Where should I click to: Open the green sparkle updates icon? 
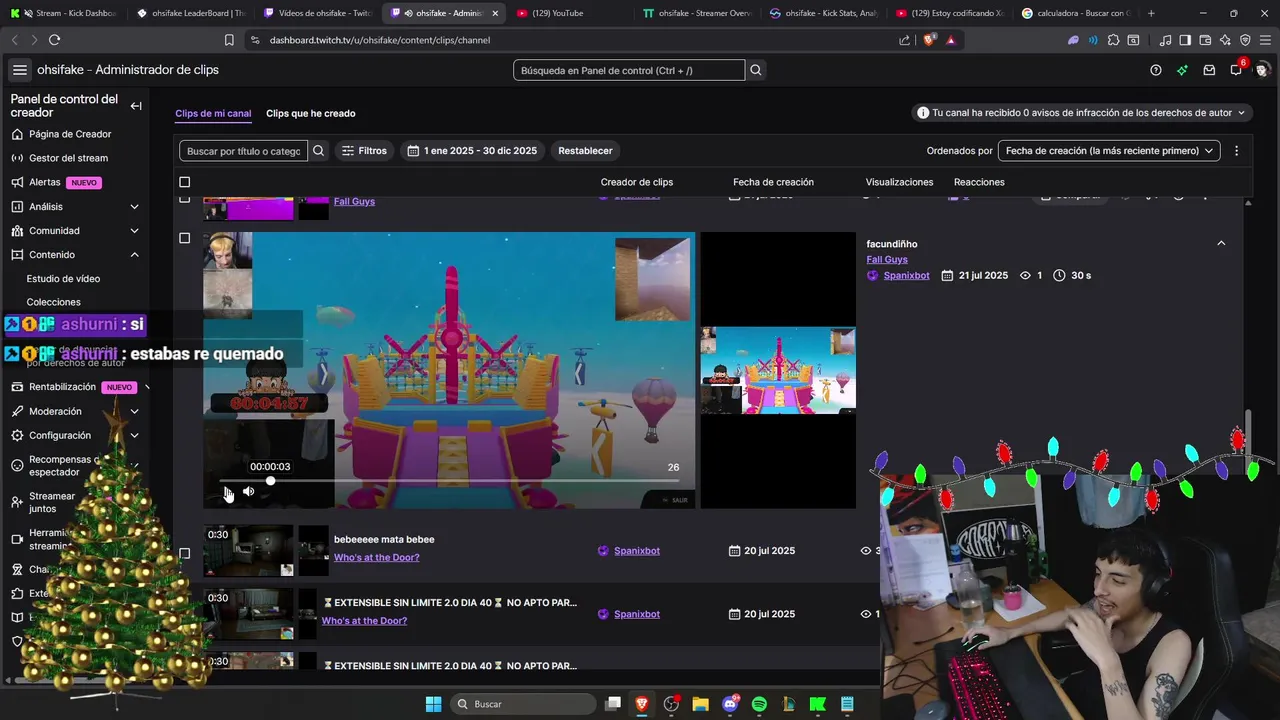[x=1182, y=70]
